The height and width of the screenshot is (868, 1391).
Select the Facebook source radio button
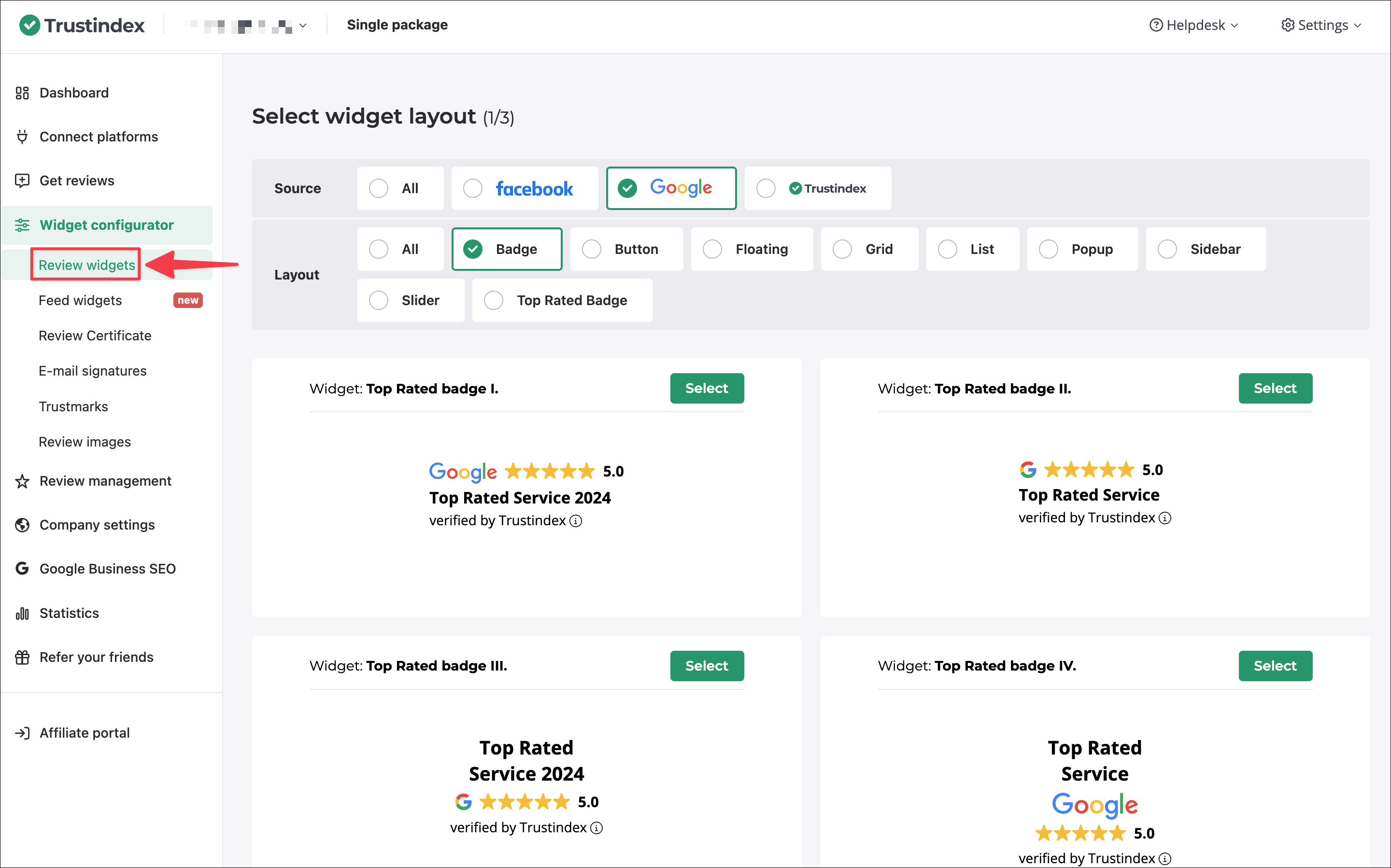click(x=474, y=188)
